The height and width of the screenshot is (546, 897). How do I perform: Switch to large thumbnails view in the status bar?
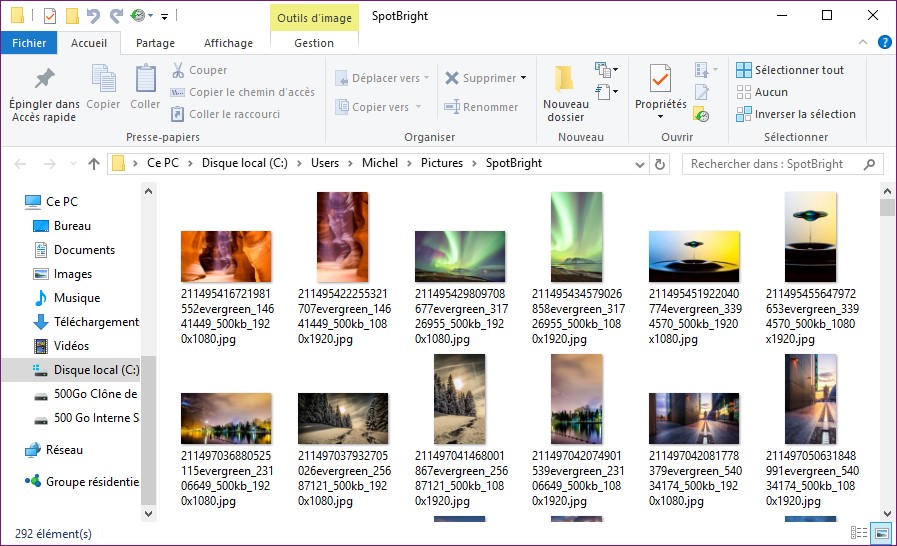(880, 533)
